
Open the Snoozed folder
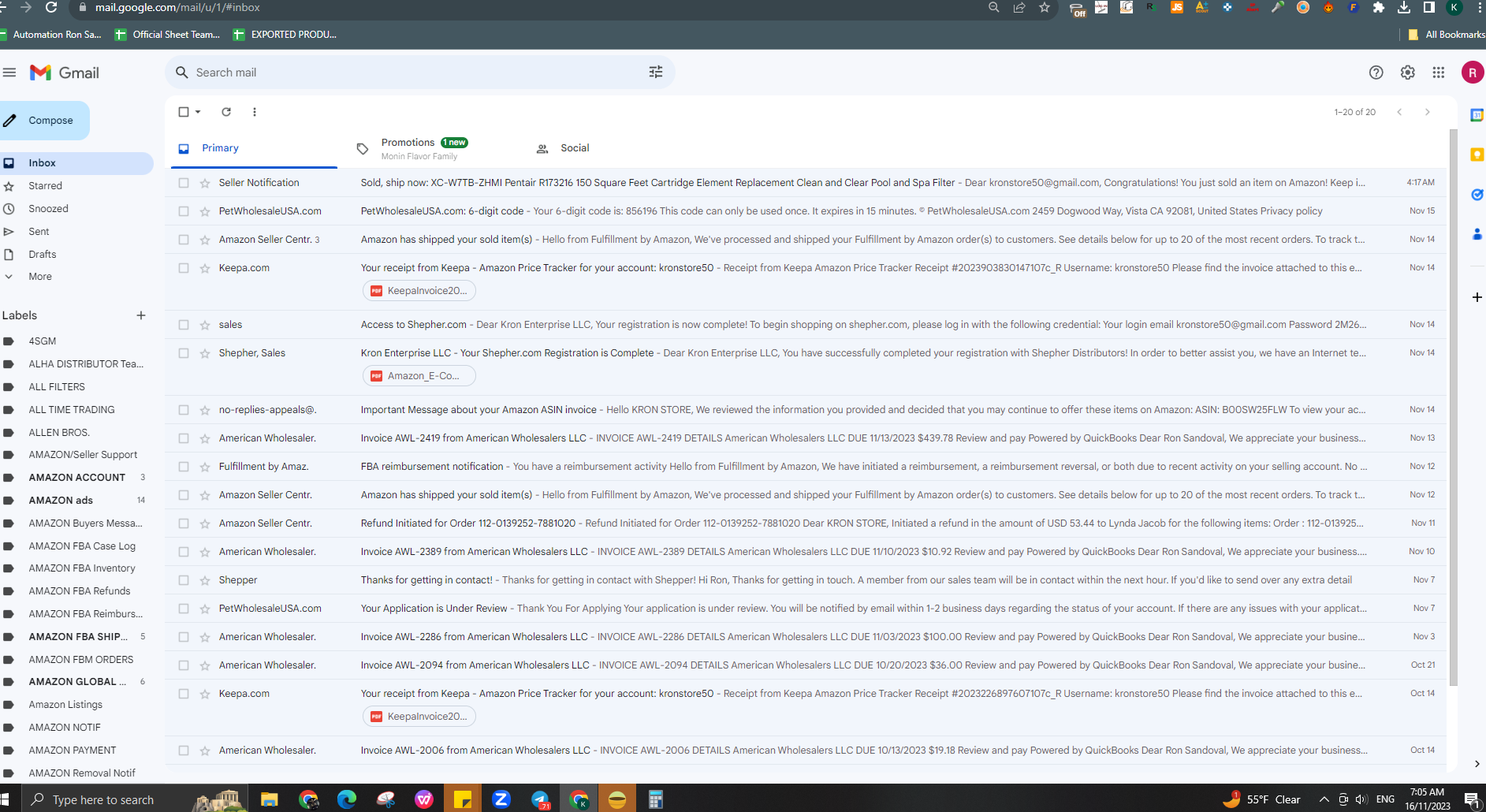coord(76,209)
